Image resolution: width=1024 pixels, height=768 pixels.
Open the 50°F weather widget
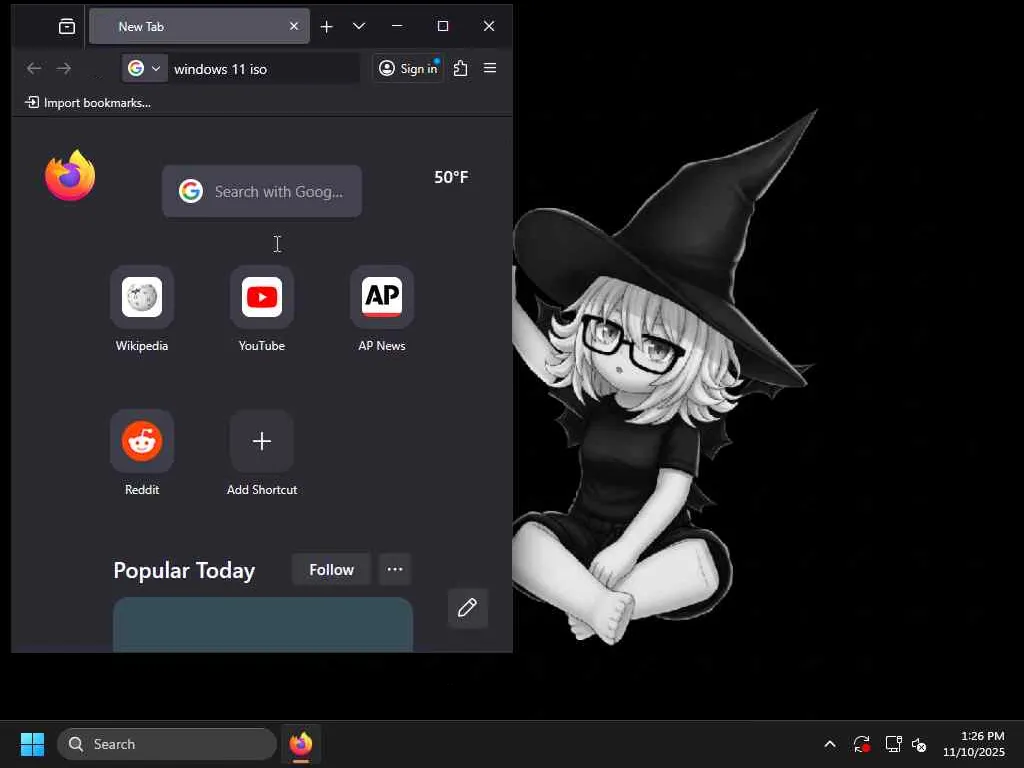click(451, 177)
